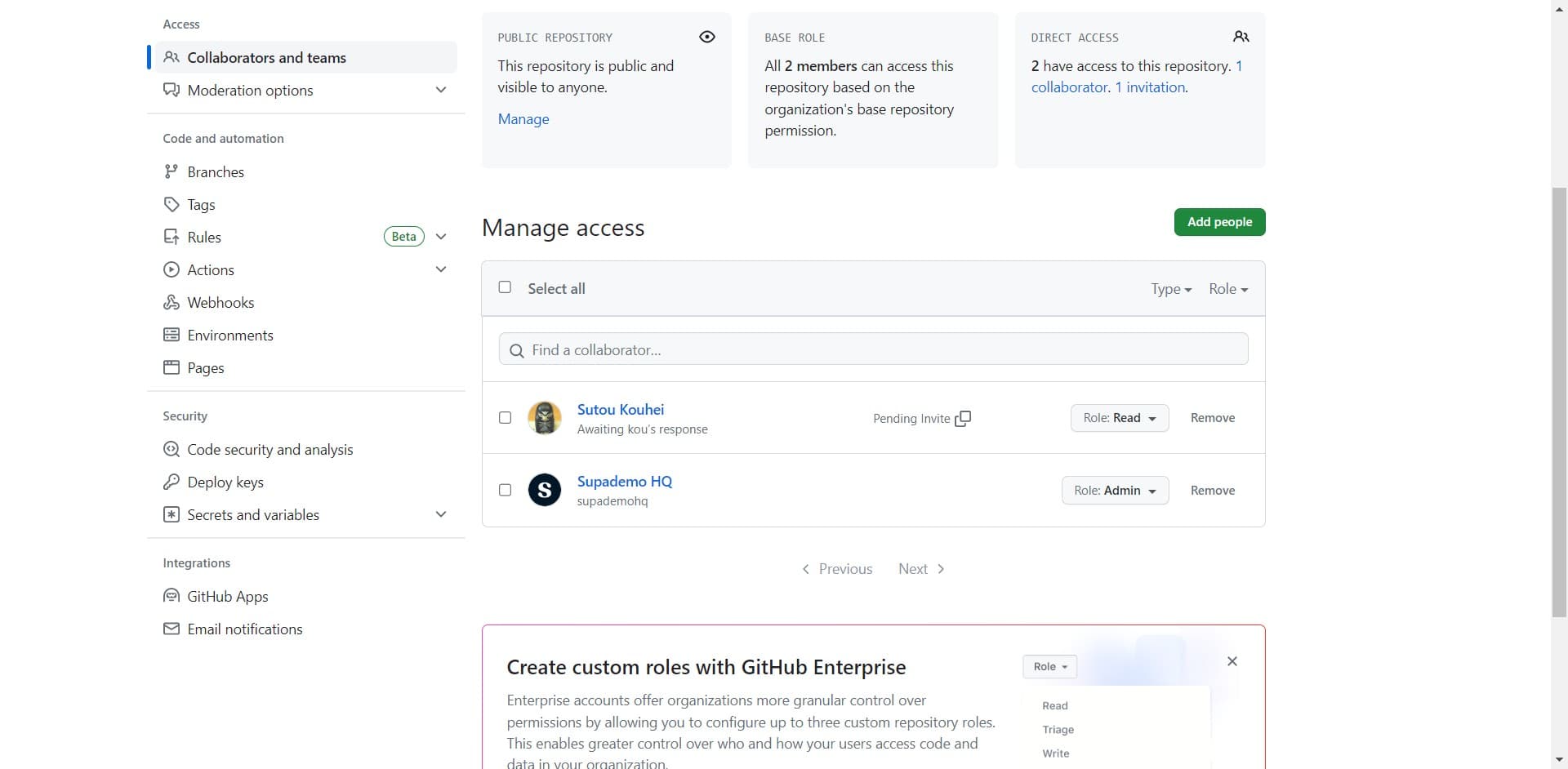Screen dimensions: 1568x769
Task: Expand the Moderation options section
Action: click(x=441, y=90)
